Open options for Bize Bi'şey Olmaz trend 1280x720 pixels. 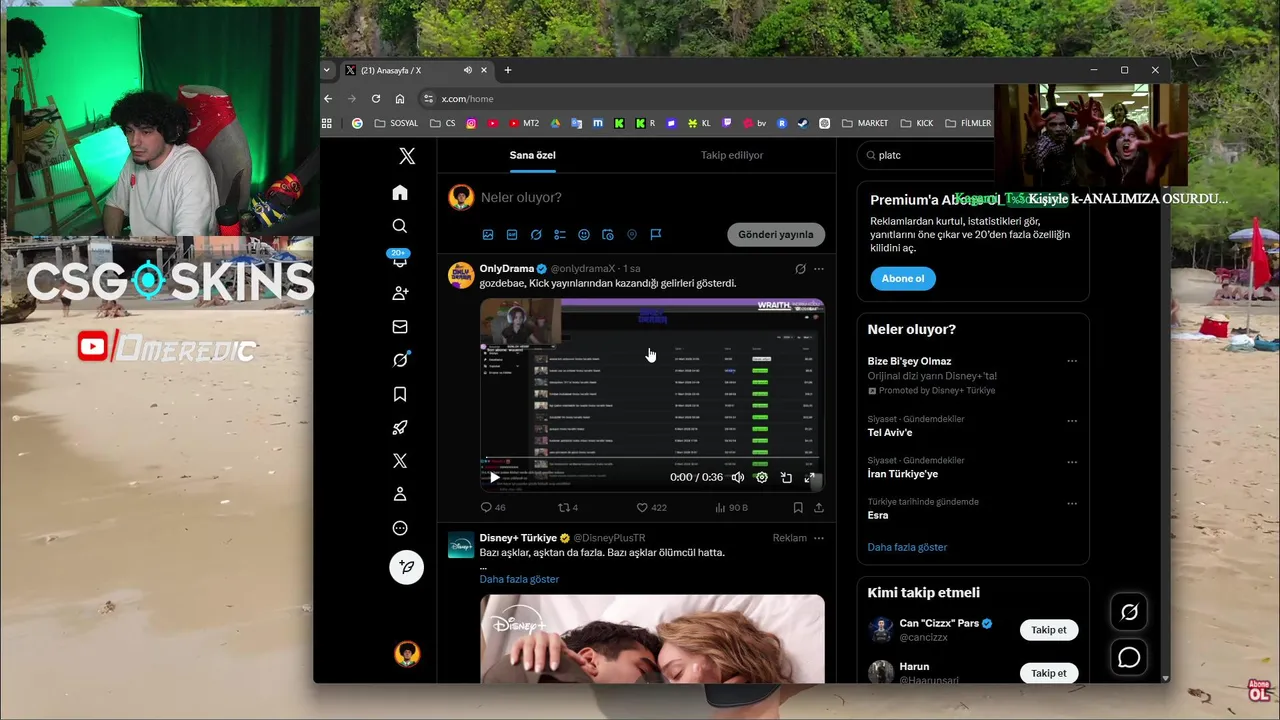1072,361
